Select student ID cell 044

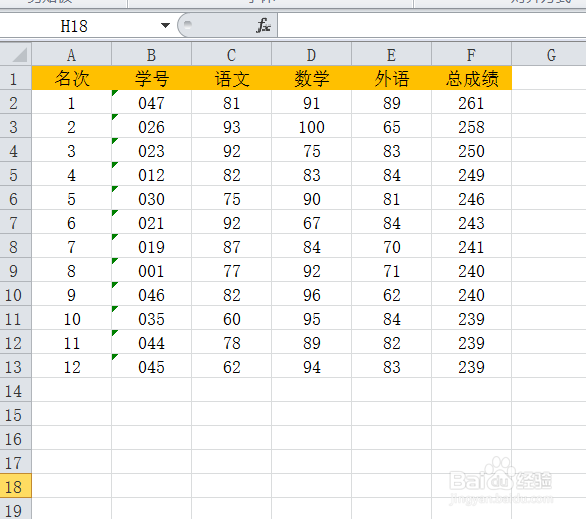click(x=151, y=342)
